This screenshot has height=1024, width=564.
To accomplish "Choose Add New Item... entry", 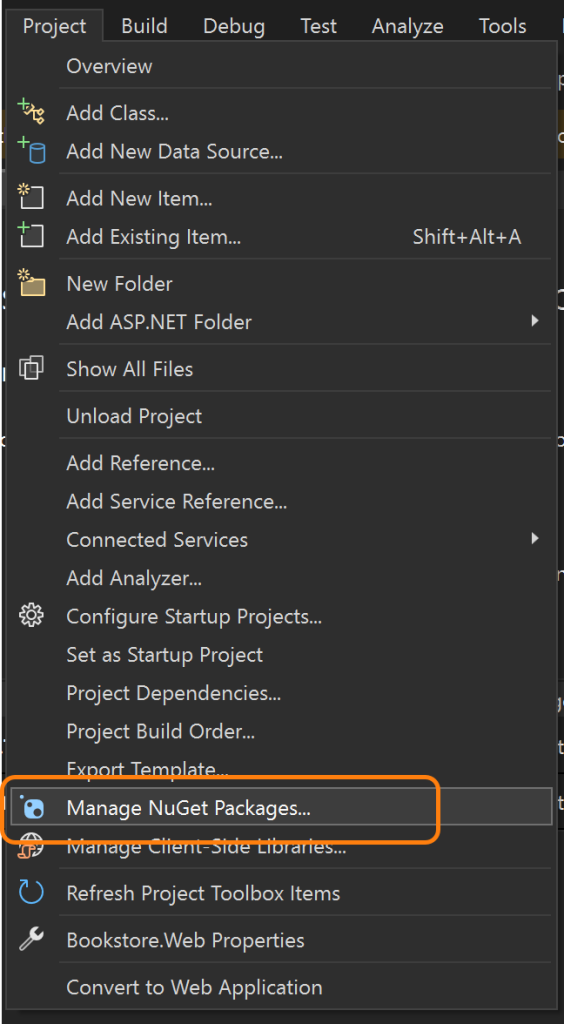I will pyautogui.click(x=281, y=198).
